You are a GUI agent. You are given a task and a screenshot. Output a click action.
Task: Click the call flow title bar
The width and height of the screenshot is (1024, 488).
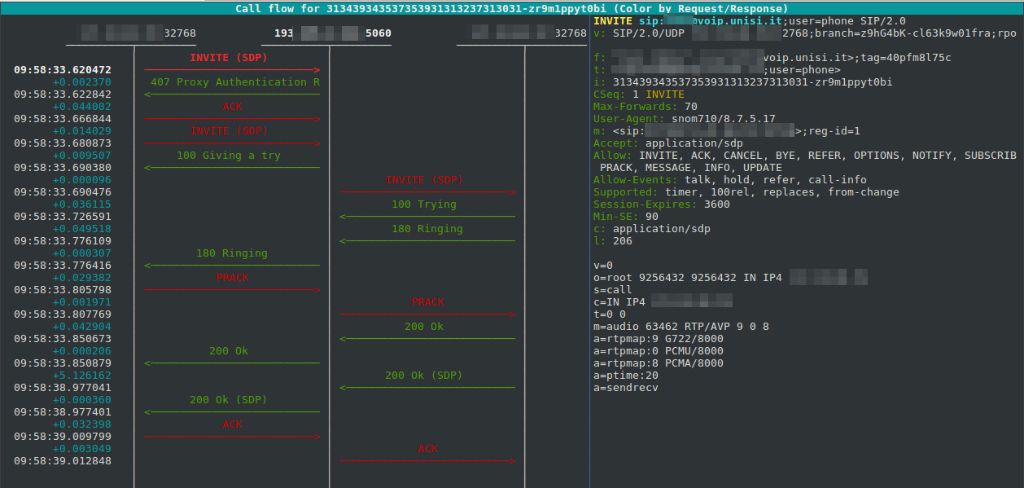point(511,8)
